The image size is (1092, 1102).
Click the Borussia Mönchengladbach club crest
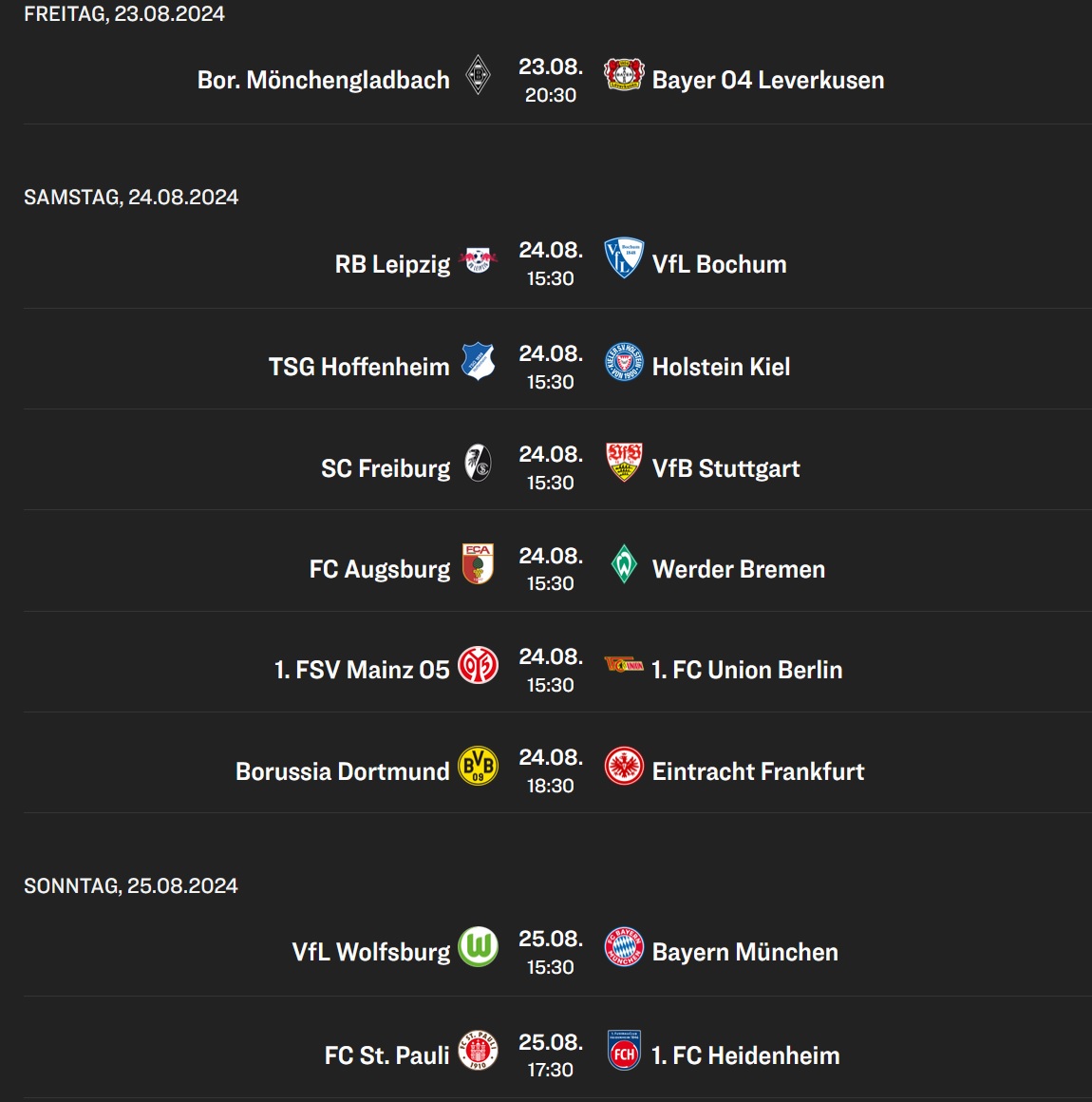pos(478,74)
